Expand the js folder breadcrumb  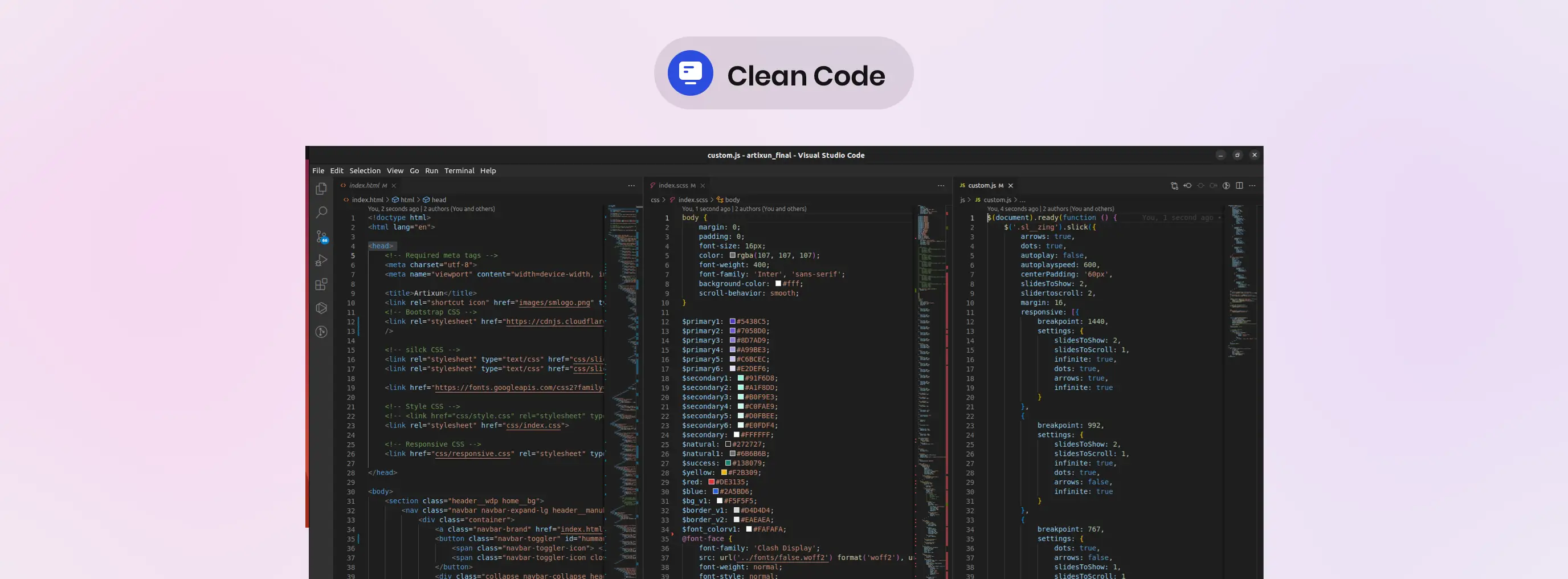962,199
